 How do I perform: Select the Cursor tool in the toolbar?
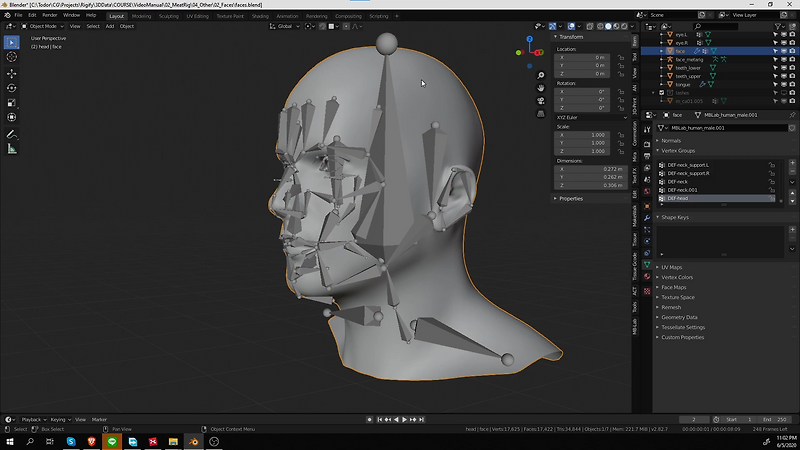pos(12,57)
